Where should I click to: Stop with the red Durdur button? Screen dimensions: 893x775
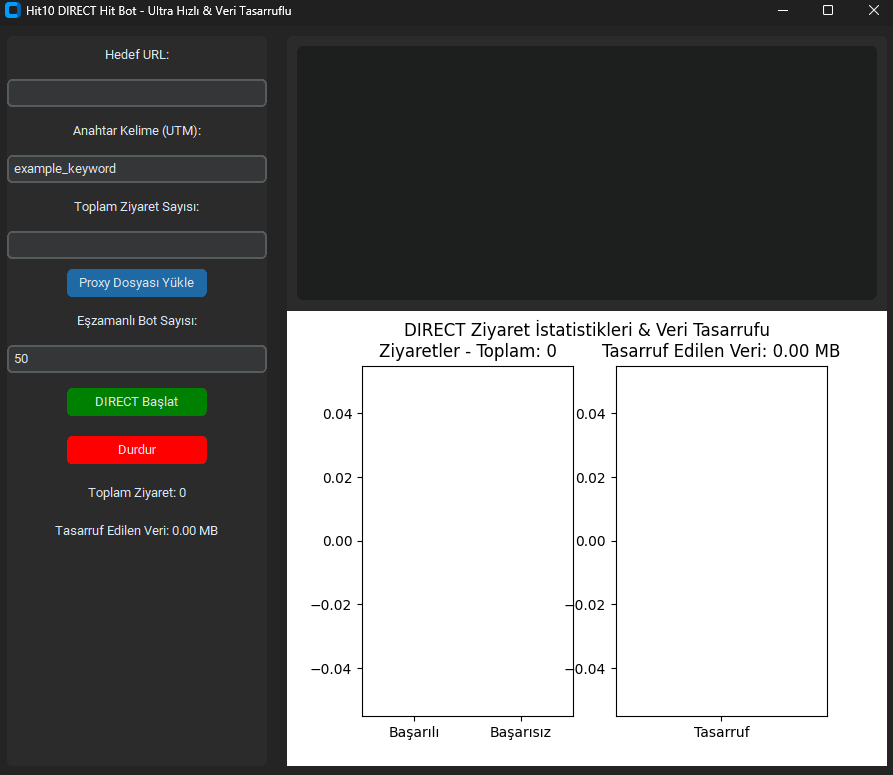point(137,450)
